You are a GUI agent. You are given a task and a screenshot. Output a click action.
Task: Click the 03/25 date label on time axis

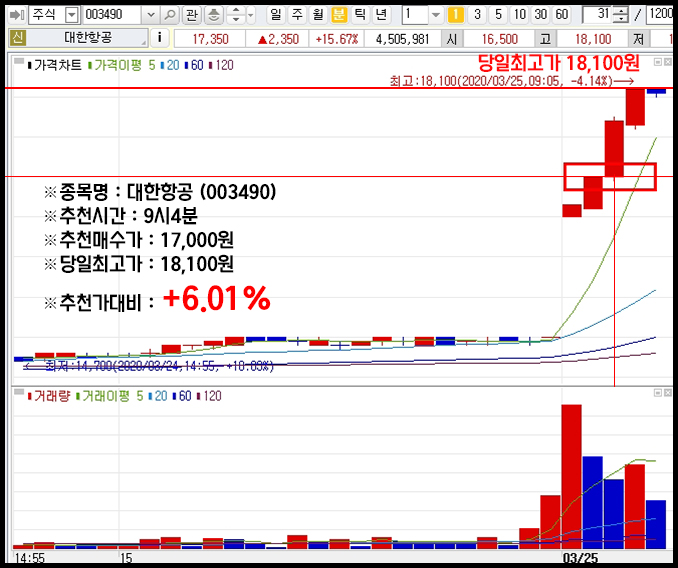[580, 558]
